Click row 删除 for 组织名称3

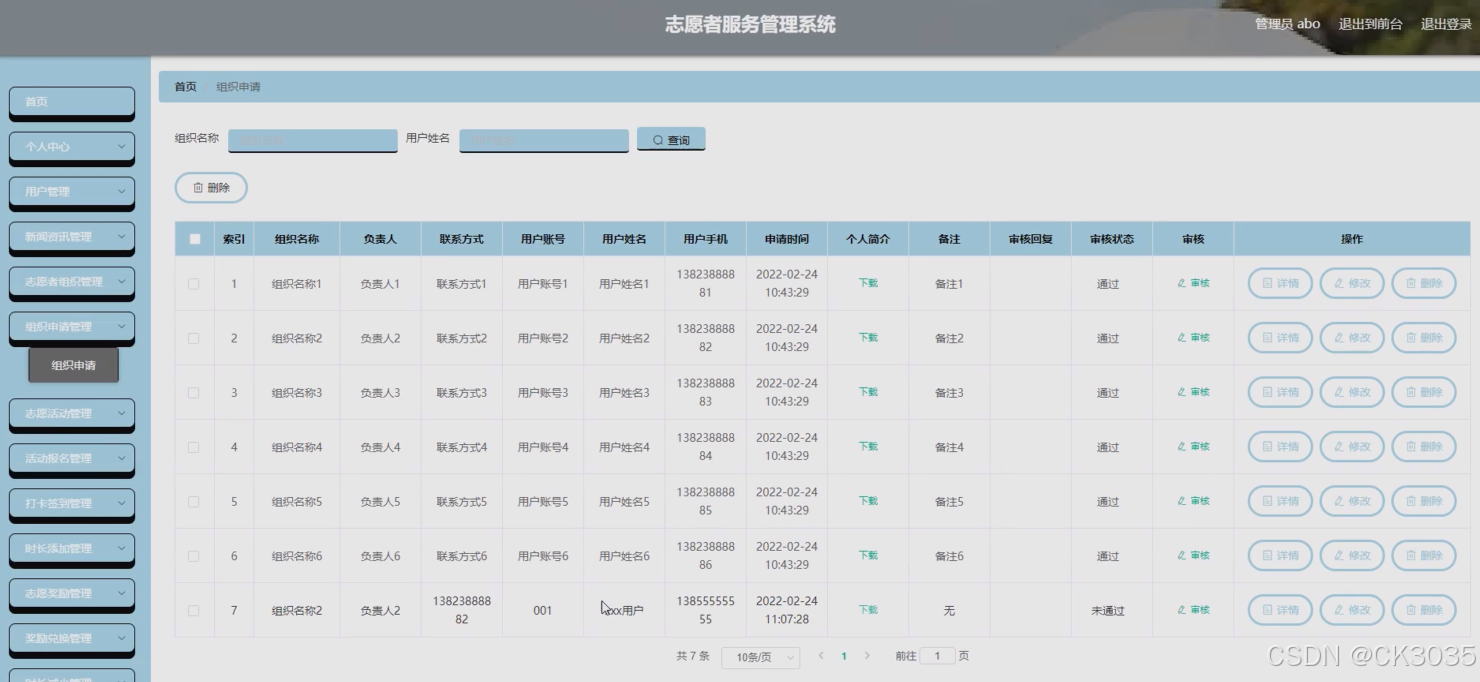tap(1424, 392)
